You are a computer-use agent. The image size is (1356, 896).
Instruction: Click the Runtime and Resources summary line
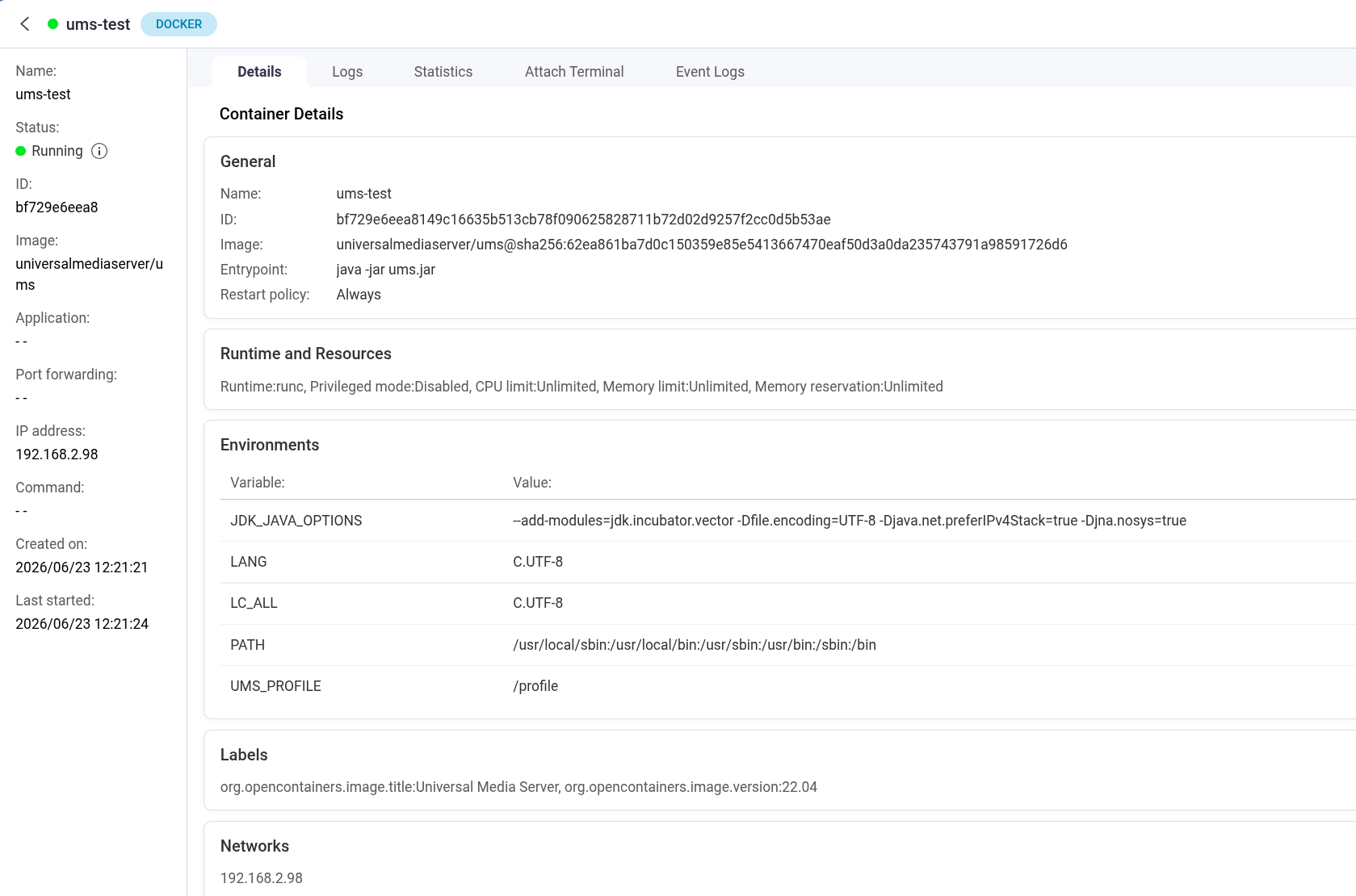pos(581,387)
